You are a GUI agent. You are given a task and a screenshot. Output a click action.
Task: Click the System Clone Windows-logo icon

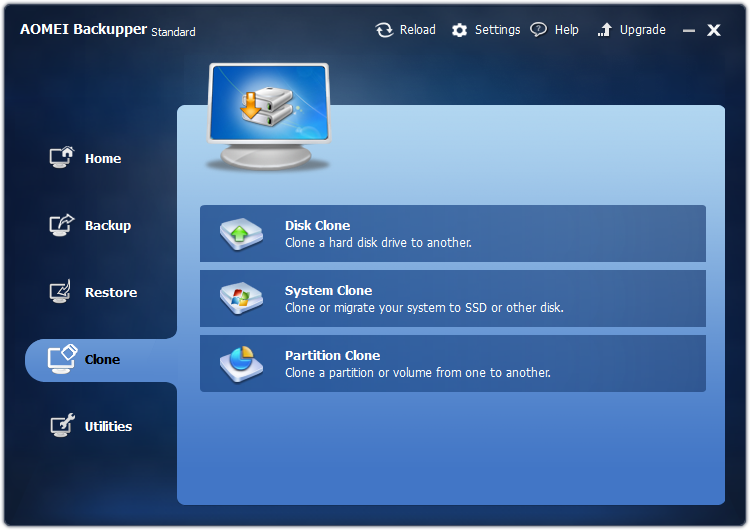coord(241,298)
